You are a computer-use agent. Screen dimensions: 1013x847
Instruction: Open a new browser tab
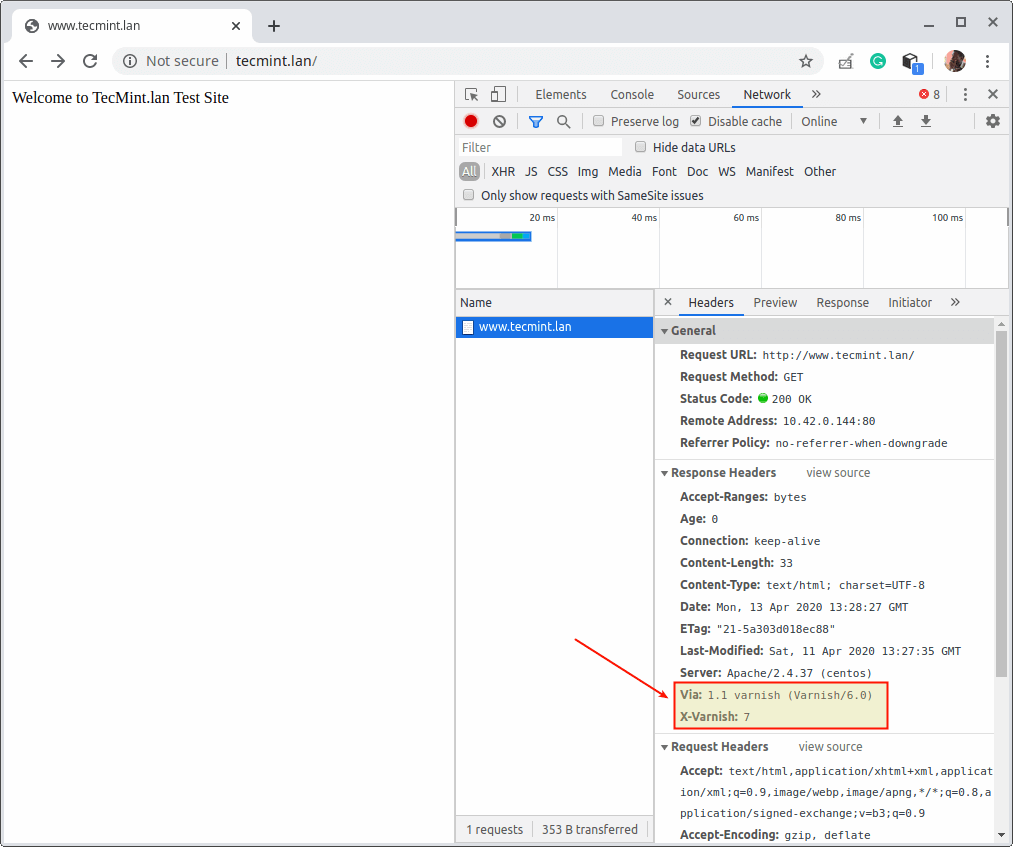click(274, 26)
